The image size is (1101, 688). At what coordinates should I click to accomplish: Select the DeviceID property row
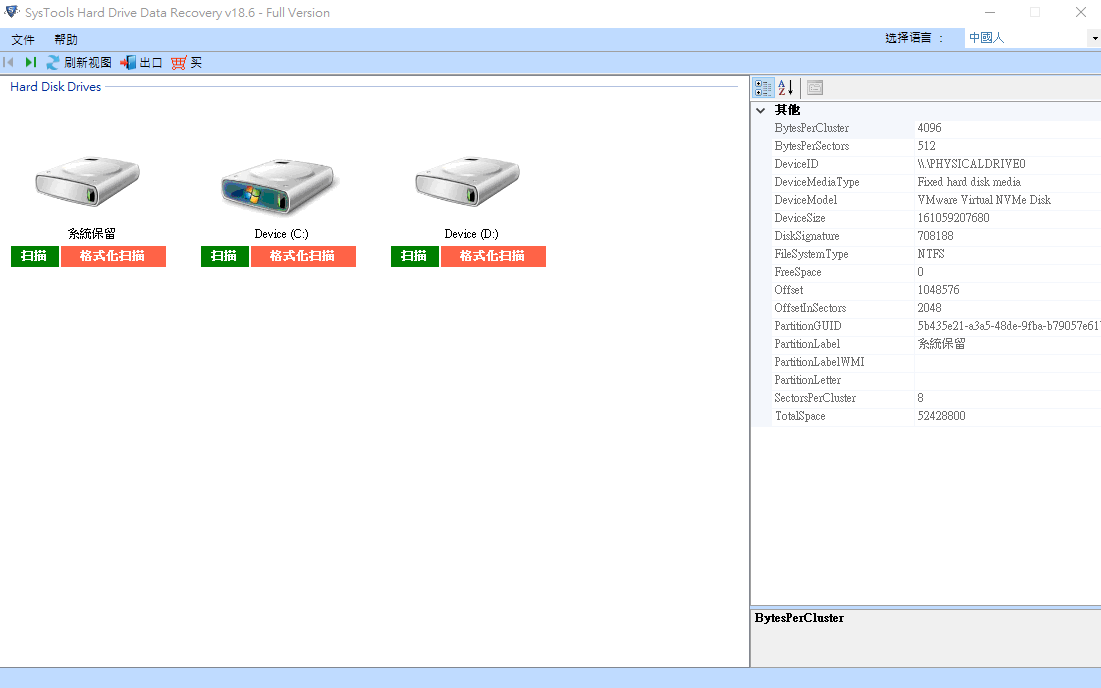coord(937,164)
